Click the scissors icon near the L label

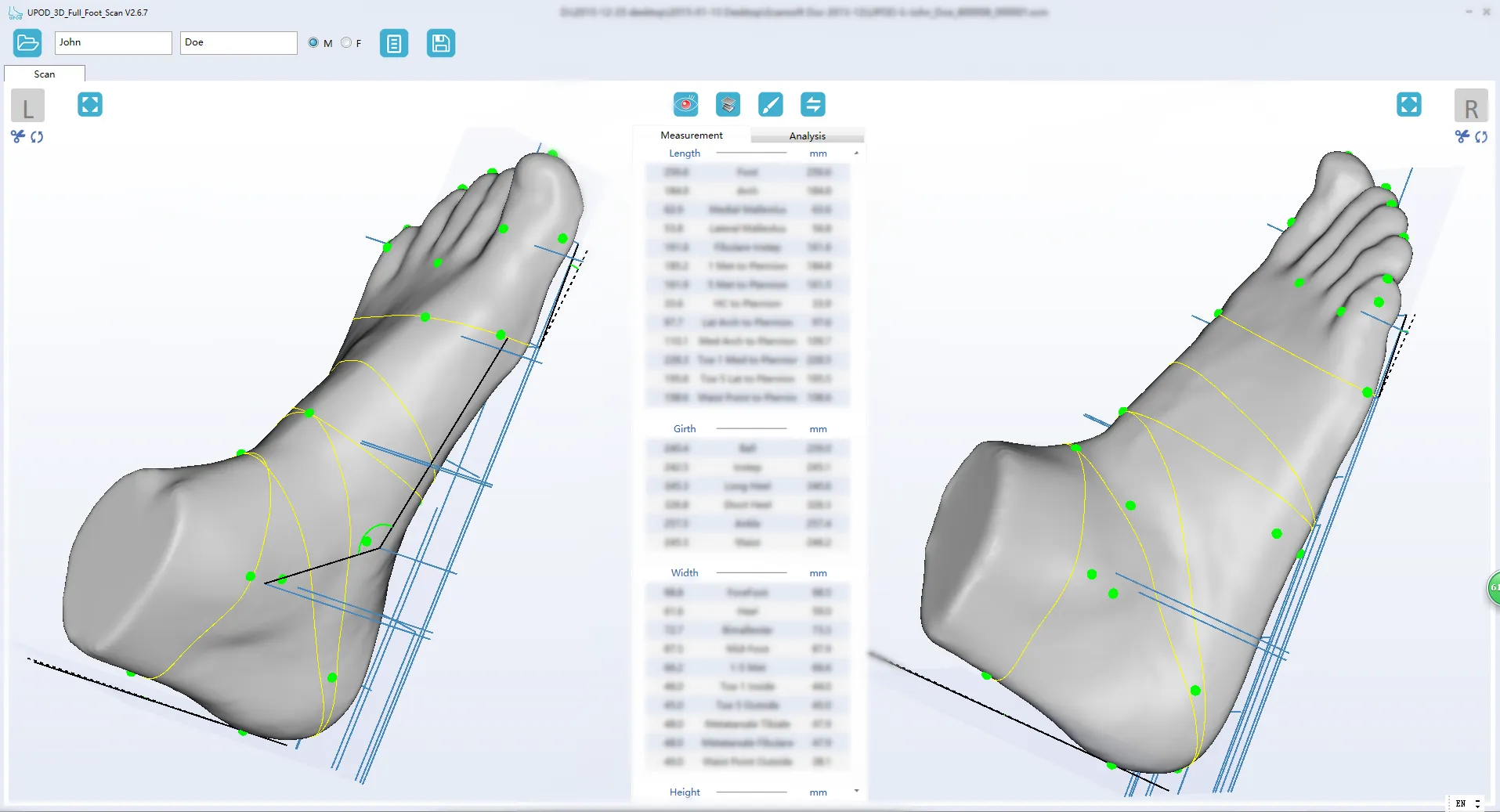tap(17, 137)
